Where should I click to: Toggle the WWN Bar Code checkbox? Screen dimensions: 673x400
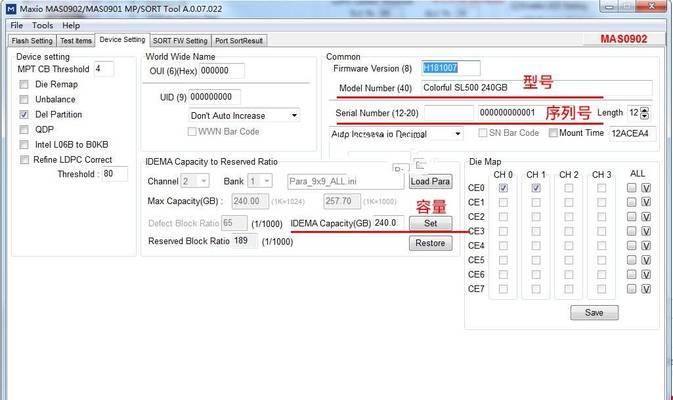tap(192, 132)
